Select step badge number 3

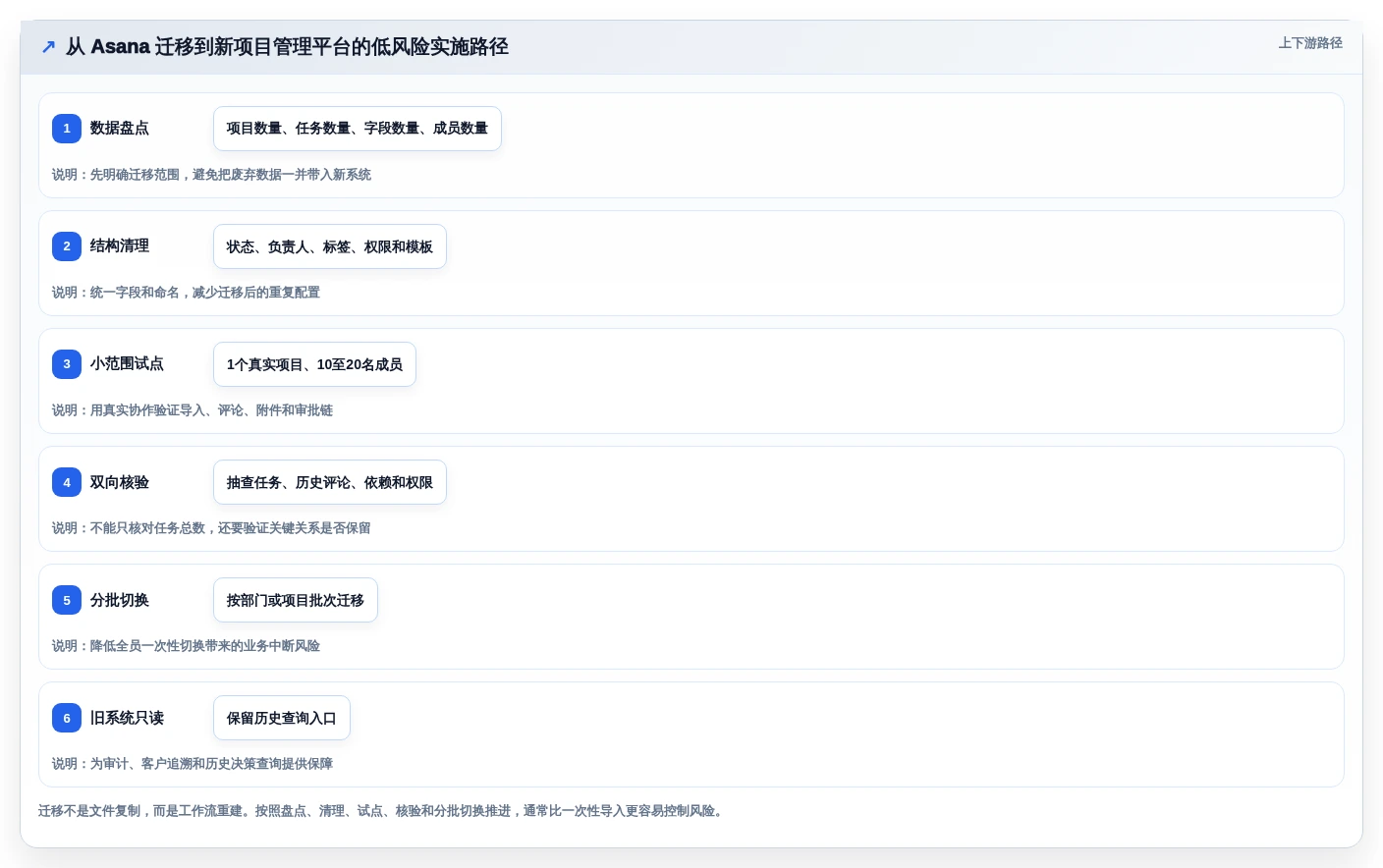(x=67, y=364)
